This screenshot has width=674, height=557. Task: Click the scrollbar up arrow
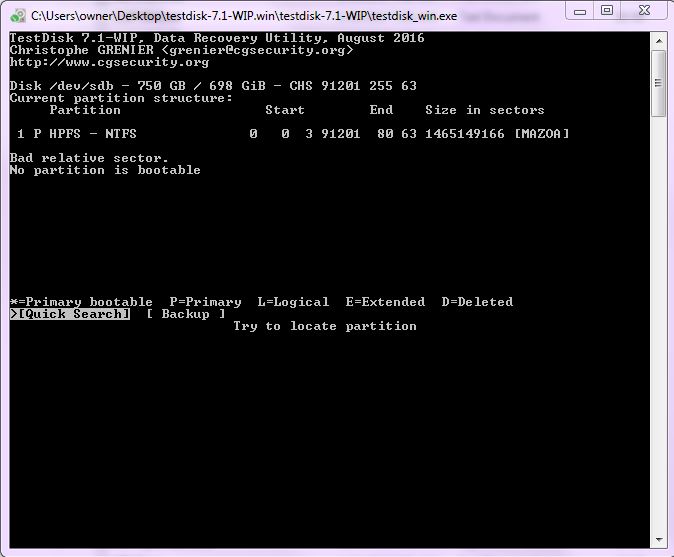pos(659,41)
